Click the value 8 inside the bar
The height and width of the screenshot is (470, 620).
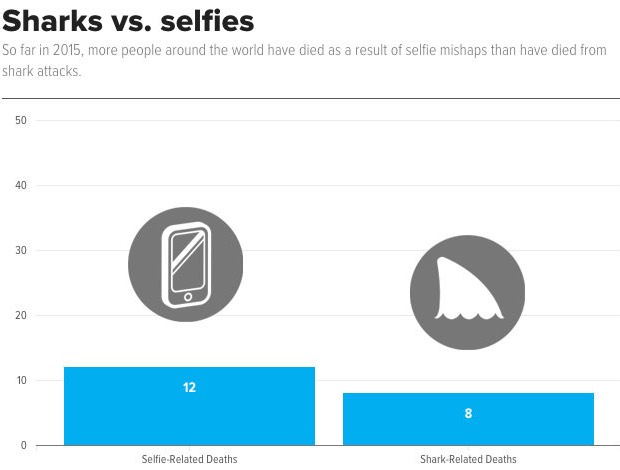(468, 413)
